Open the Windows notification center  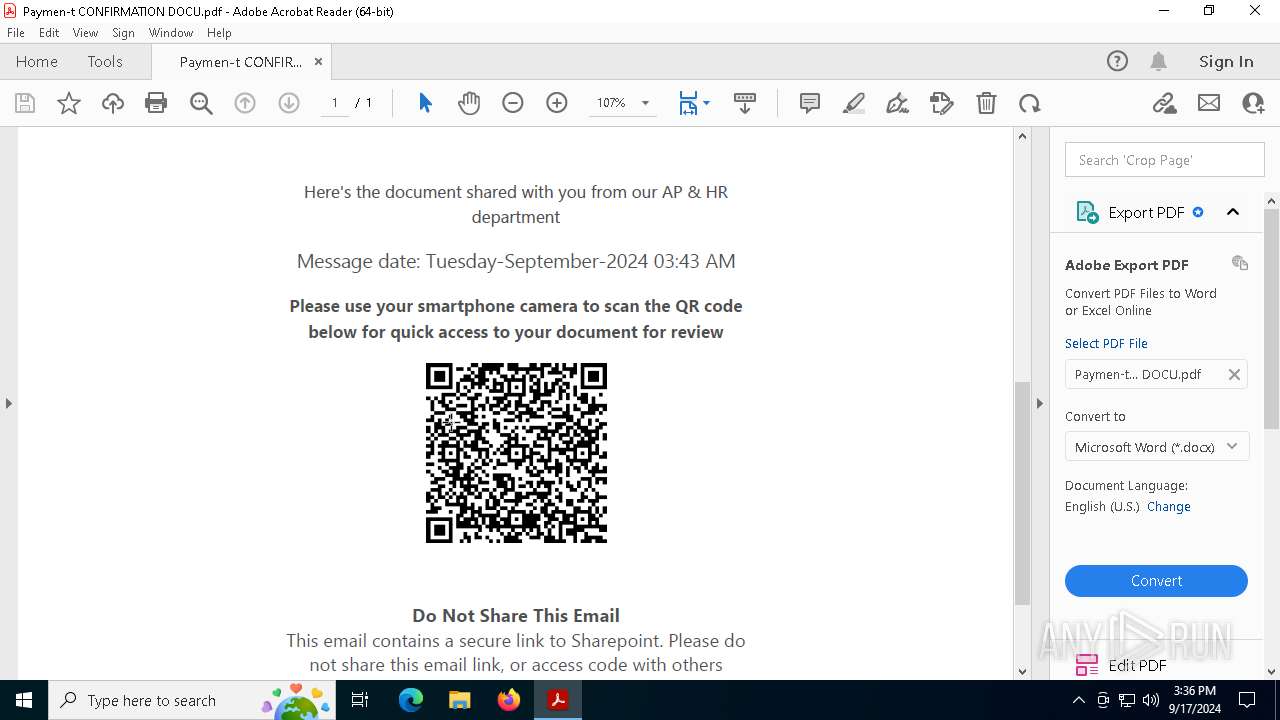(x=1248, y=700)
